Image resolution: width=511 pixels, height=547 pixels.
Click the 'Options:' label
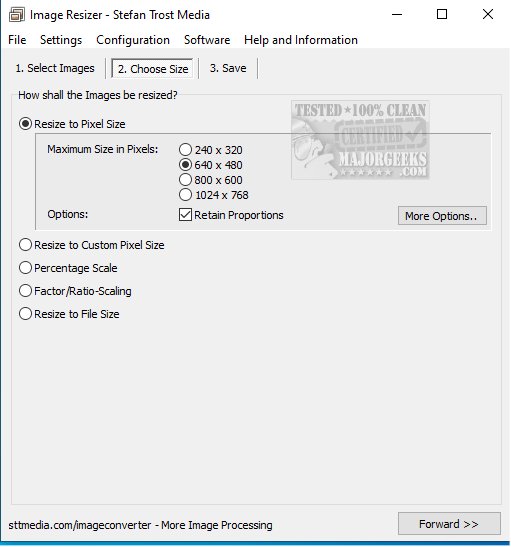[68, 214]
